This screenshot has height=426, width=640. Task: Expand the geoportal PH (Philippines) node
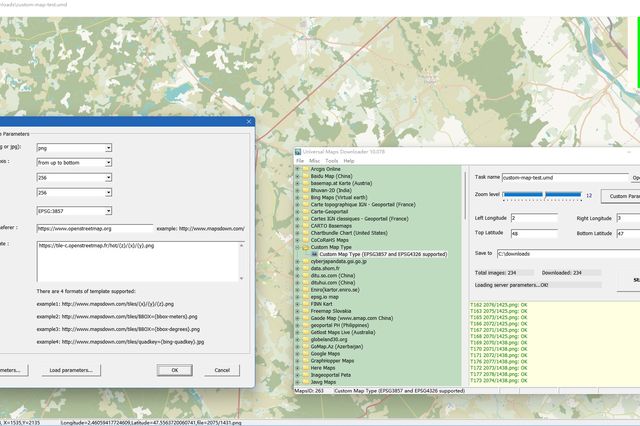click(x=298, y=325)
